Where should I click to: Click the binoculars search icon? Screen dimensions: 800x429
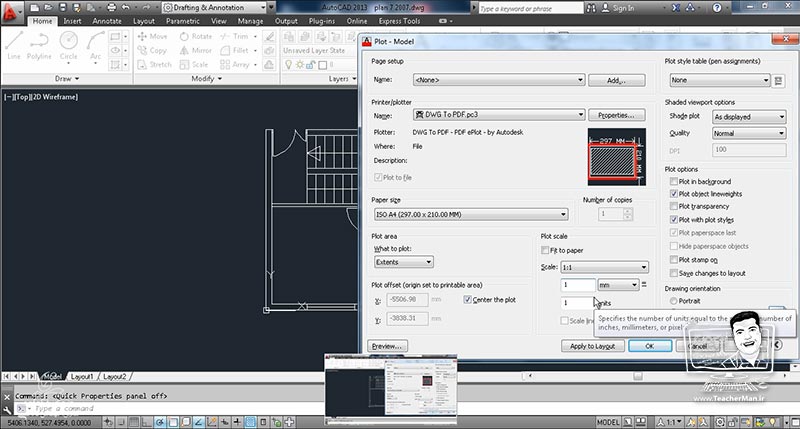pyautogui.click(x=591, y=8)
